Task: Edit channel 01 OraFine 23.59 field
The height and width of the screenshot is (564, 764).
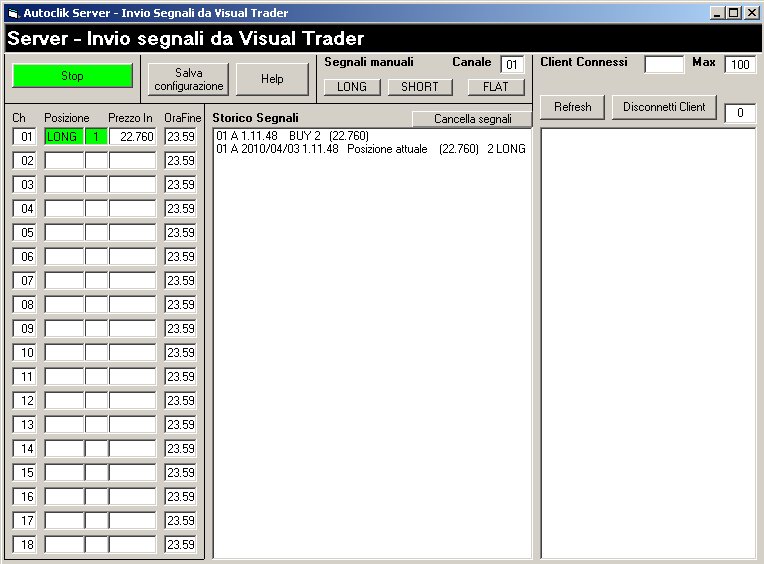Action: coord(180,136)
